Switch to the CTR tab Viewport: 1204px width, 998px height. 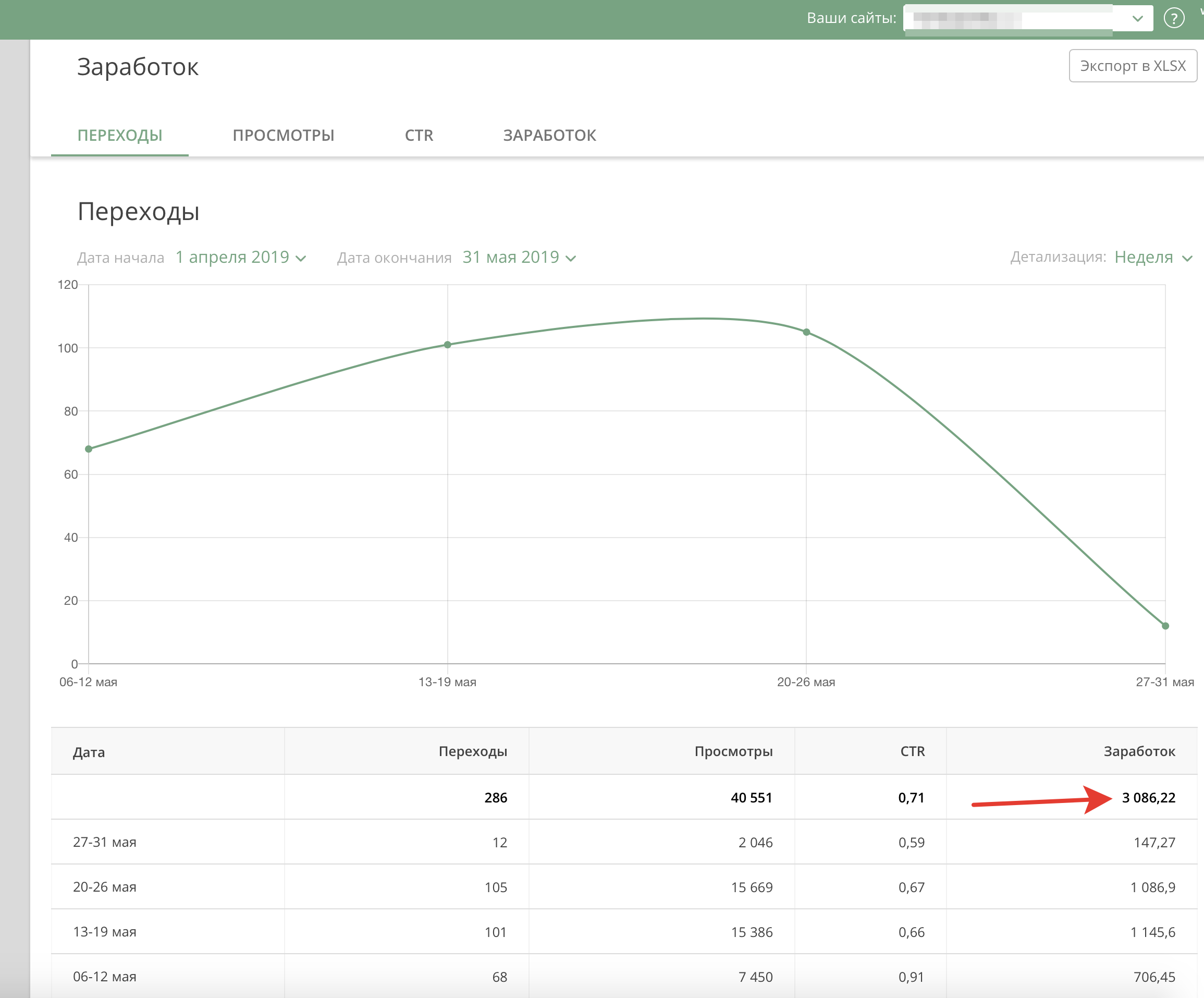(419, 136)
